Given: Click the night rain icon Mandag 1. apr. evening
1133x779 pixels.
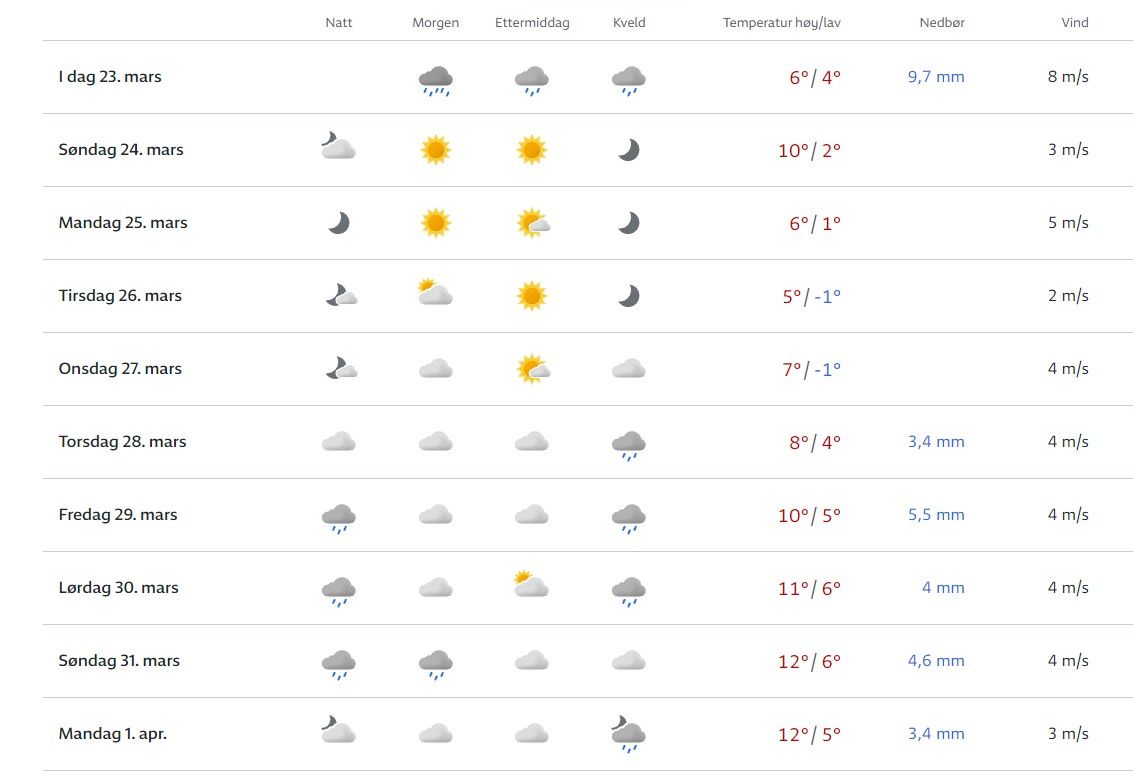Looking at the screenshot, I should click(628, 735).
